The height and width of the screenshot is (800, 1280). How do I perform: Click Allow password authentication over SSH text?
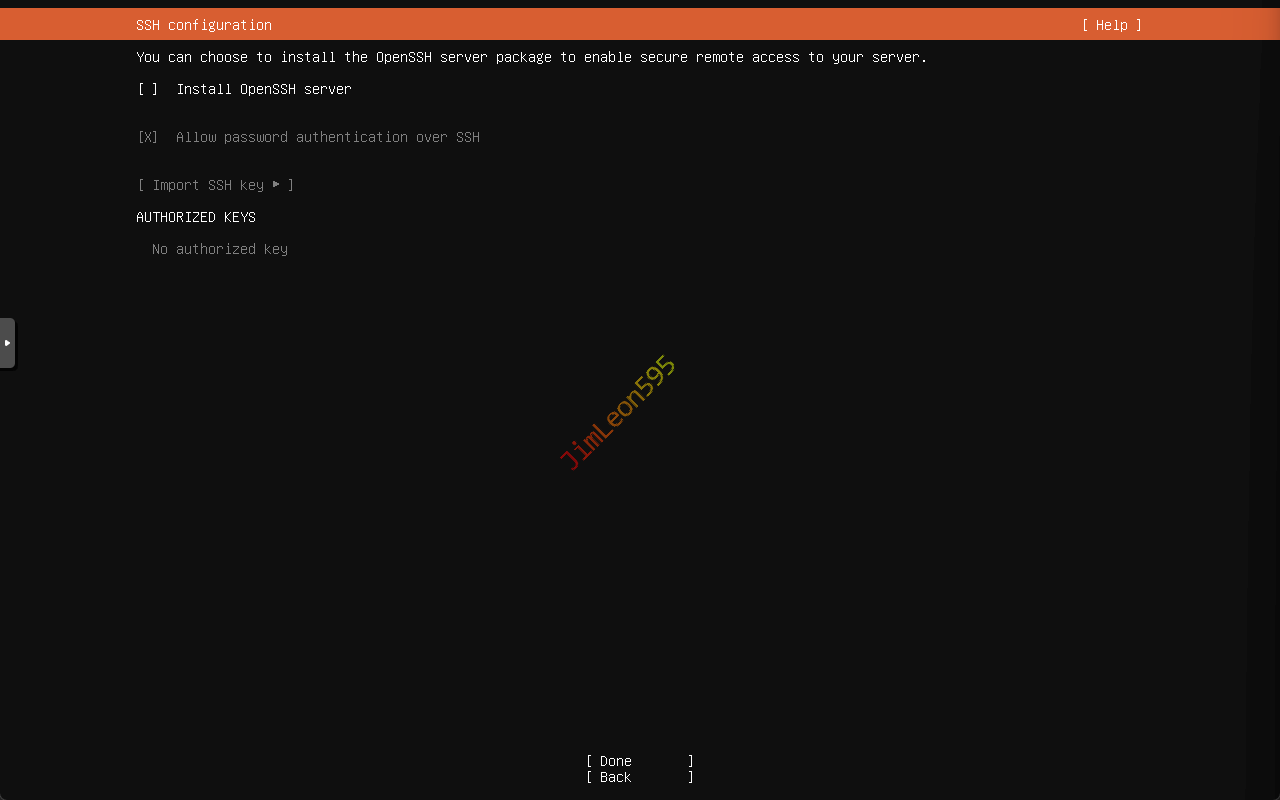[327, 137]
